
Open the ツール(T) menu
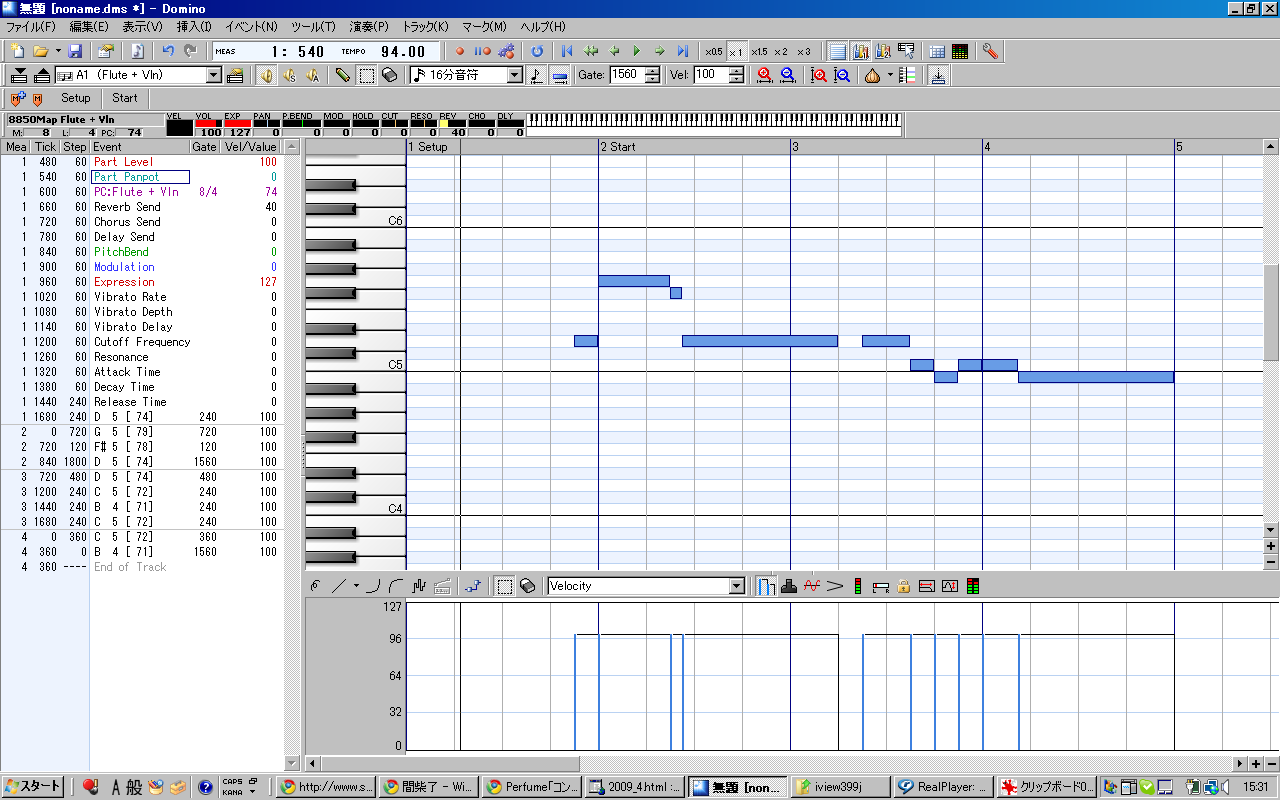(313, 26)
